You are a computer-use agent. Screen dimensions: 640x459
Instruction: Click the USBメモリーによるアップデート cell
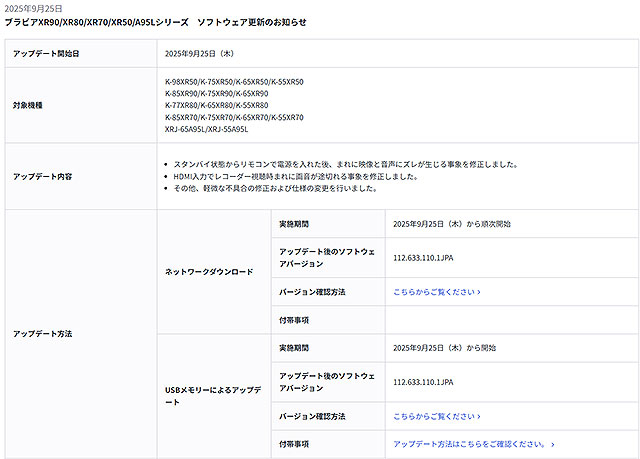click(x=213, y=396)
